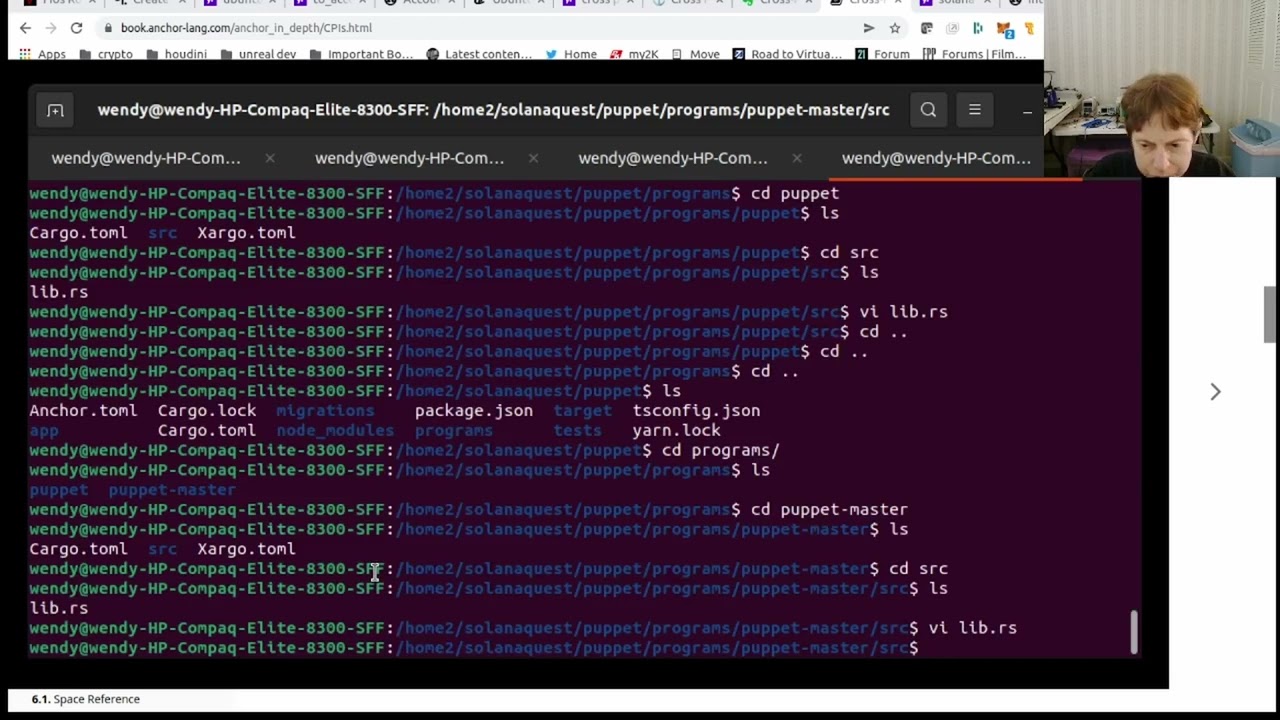Go back in the browser
This screenshot has height=720, width=1280.
(x=25, y=28)
